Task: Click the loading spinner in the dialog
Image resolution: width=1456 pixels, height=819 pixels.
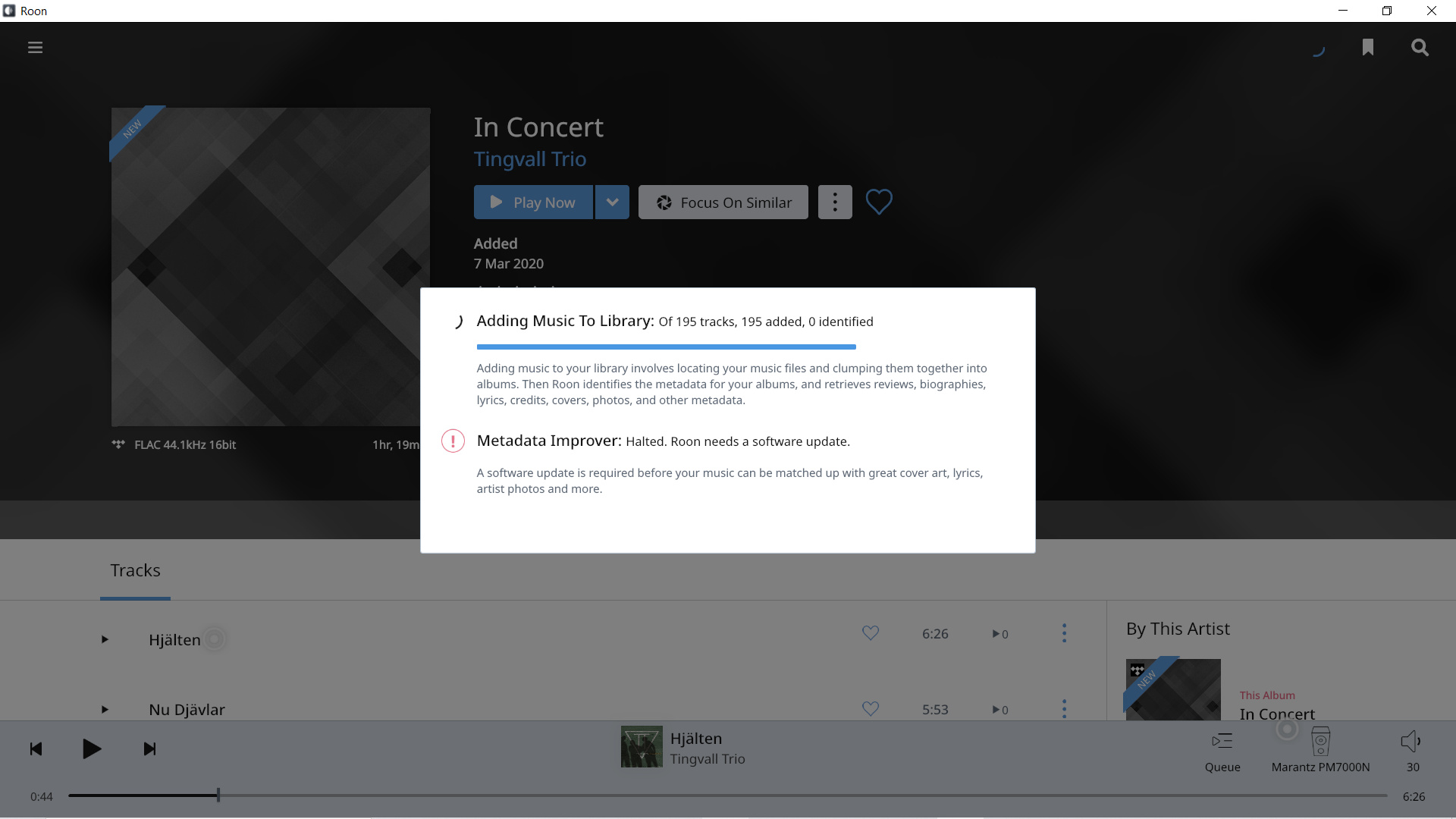Action: point(458,322)
